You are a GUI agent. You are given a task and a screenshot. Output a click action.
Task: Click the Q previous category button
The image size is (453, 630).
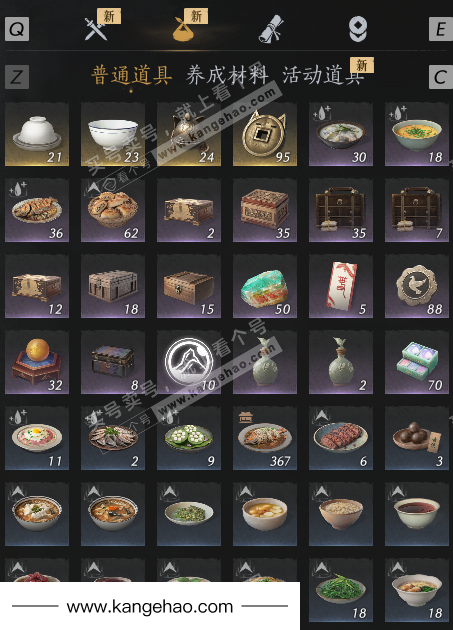pos(17,29)
